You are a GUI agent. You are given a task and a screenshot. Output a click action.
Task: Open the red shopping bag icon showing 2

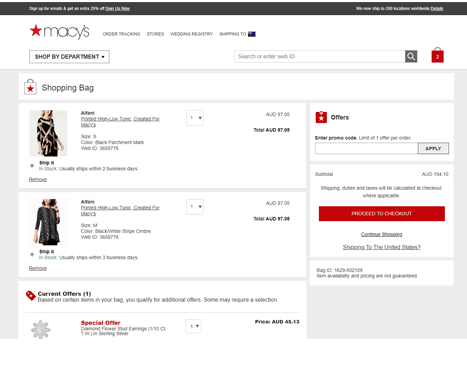pos(437,55)
